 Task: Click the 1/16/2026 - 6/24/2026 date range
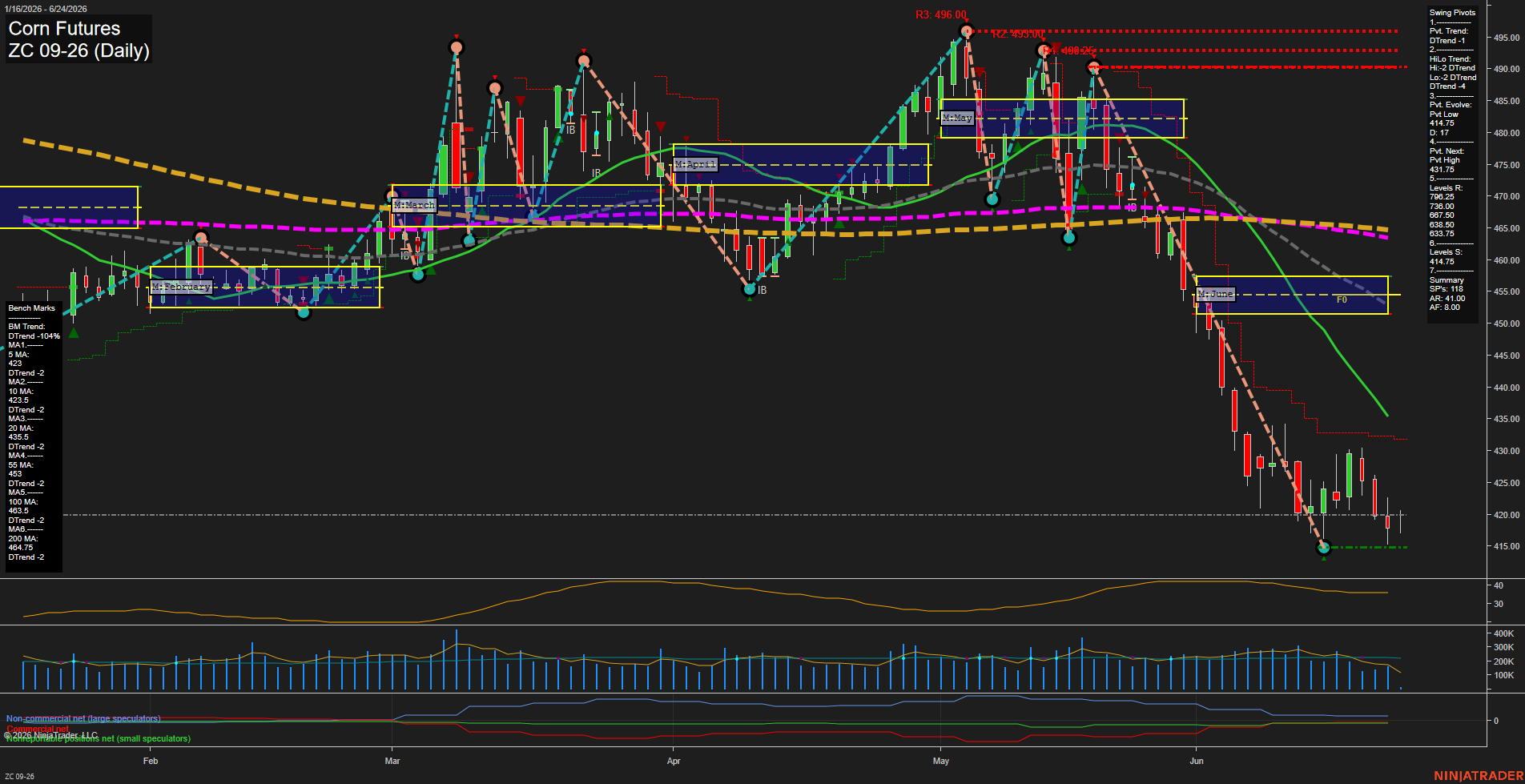tap(46, 9)
